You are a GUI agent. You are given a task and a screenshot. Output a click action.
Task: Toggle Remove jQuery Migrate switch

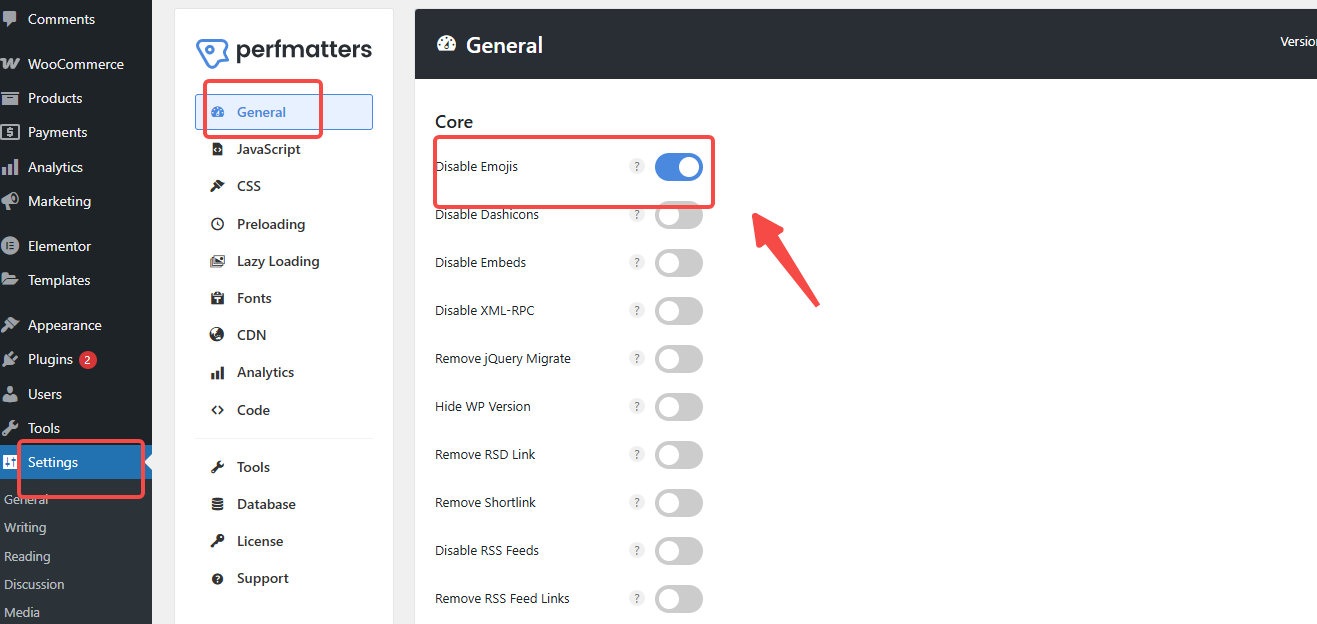coord(679,358)
